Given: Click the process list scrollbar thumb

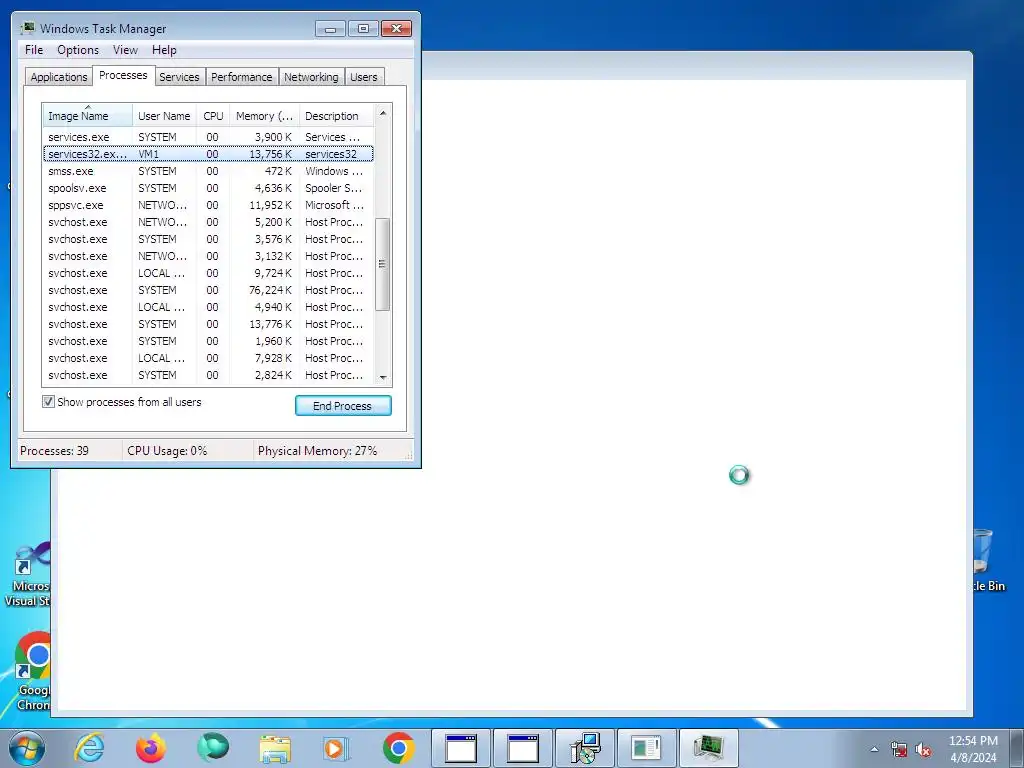Looking at the screenshot, I should 383,264.
